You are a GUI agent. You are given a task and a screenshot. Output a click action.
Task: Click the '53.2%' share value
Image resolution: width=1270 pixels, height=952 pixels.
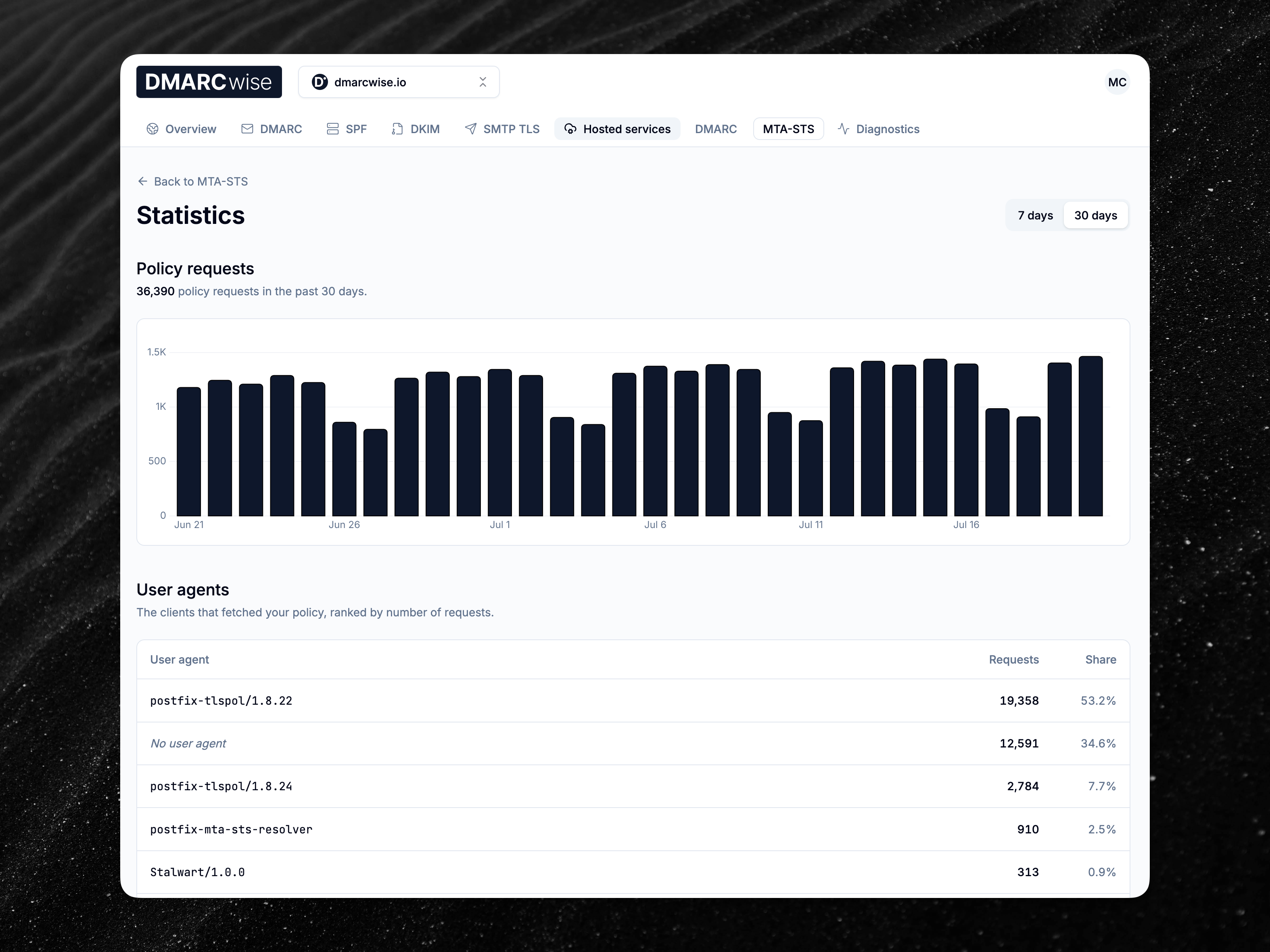pos(1098,701)
